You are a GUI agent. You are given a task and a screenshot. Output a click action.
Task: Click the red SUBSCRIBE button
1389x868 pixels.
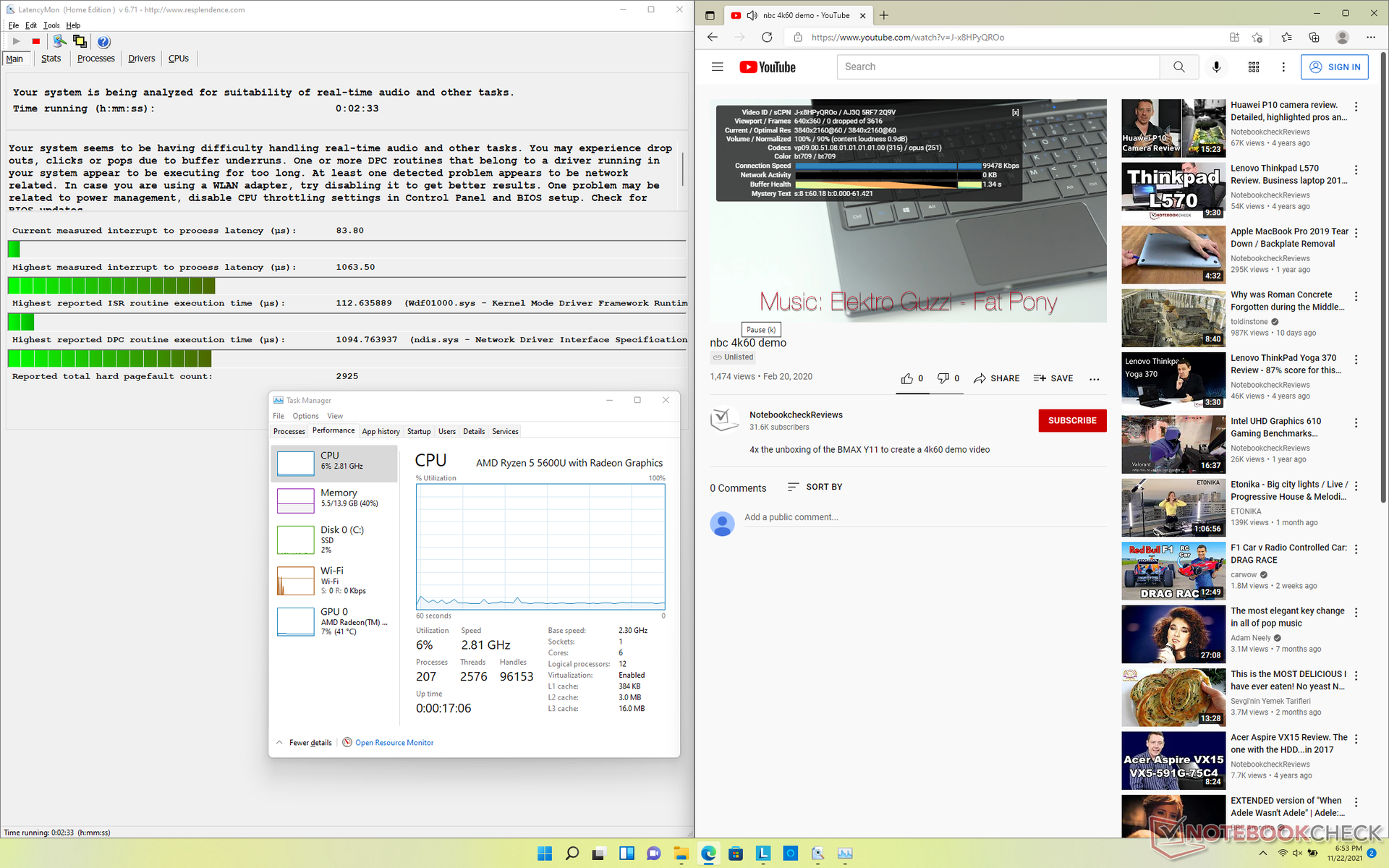(1071, 420)
